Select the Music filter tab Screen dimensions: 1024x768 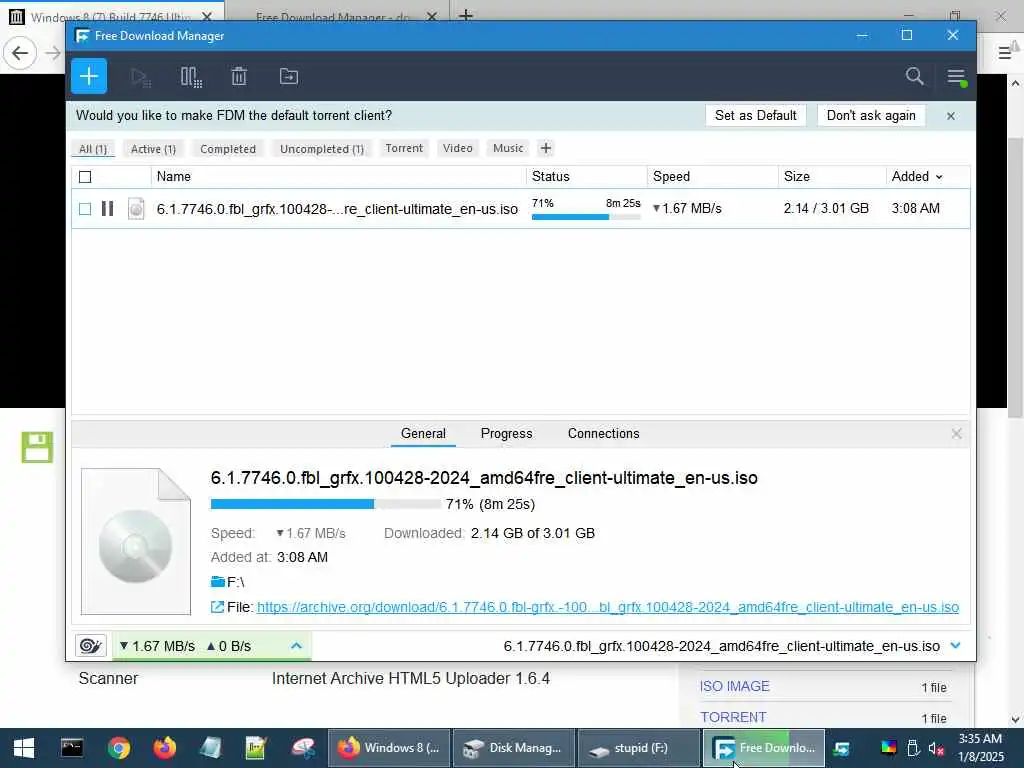(508, 148)
